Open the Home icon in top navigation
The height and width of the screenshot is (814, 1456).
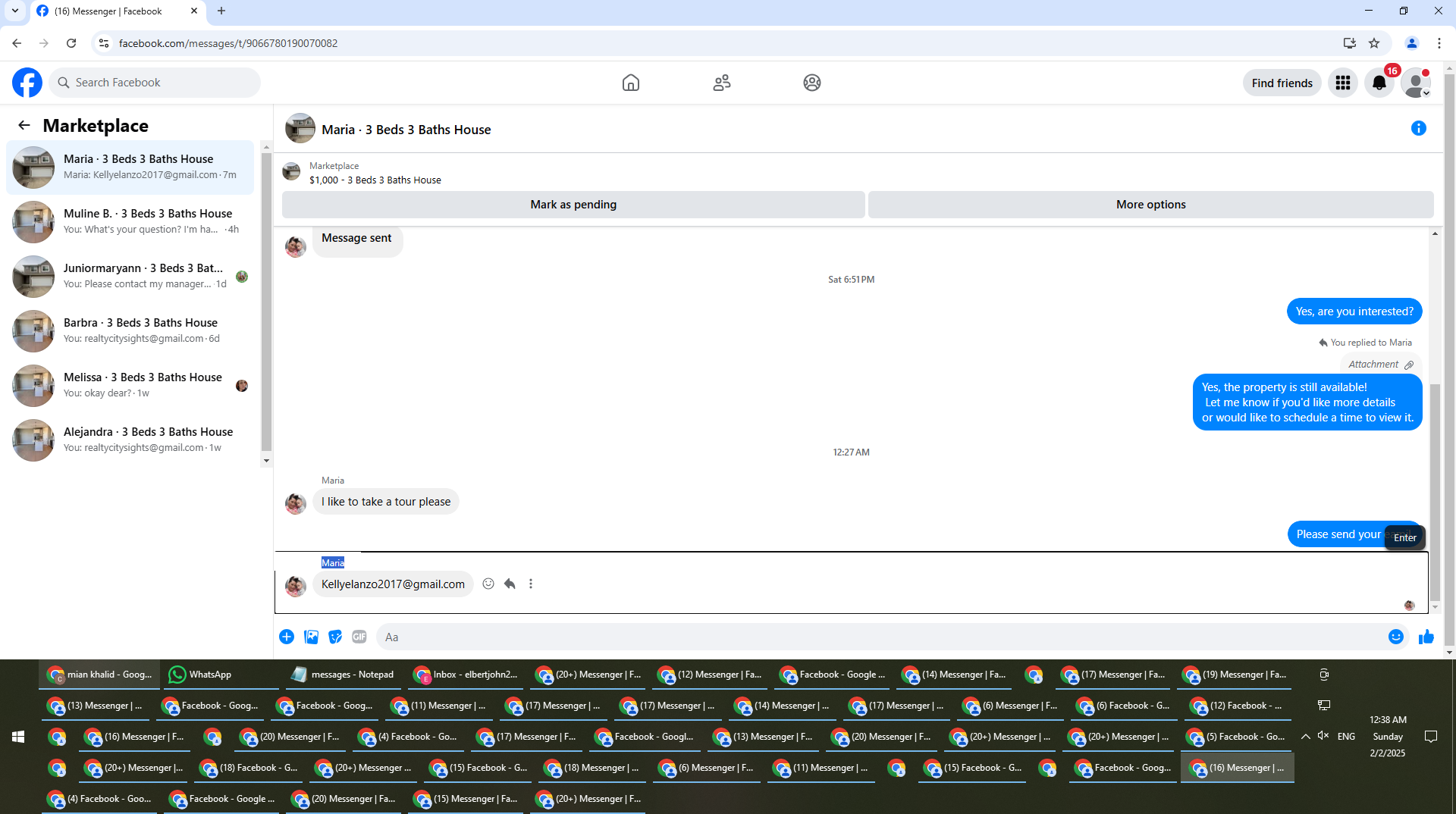[630, 83]
